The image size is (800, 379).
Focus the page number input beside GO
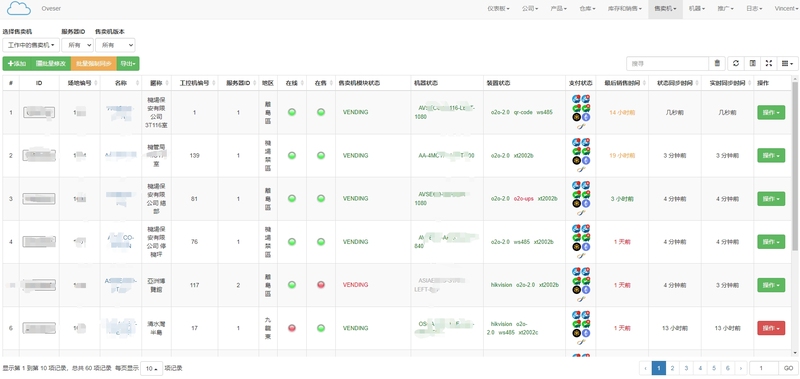(764, 368)
